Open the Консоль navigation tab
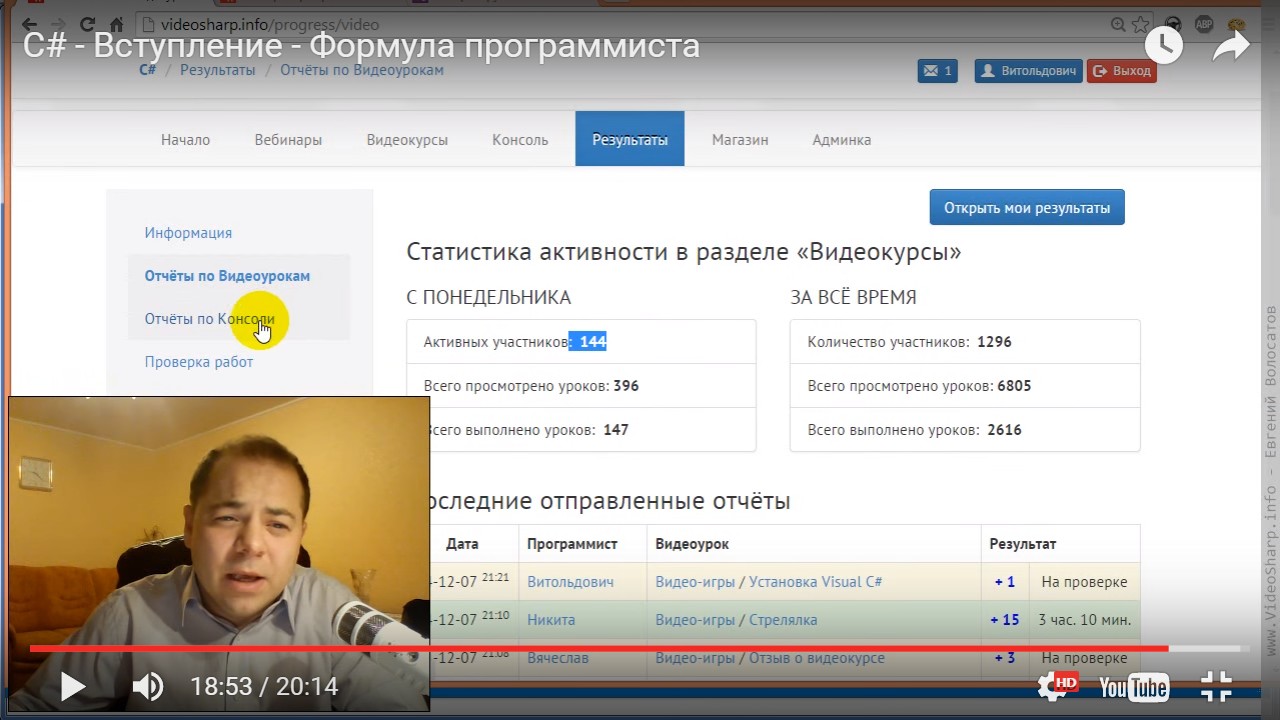 pos(520,139)
